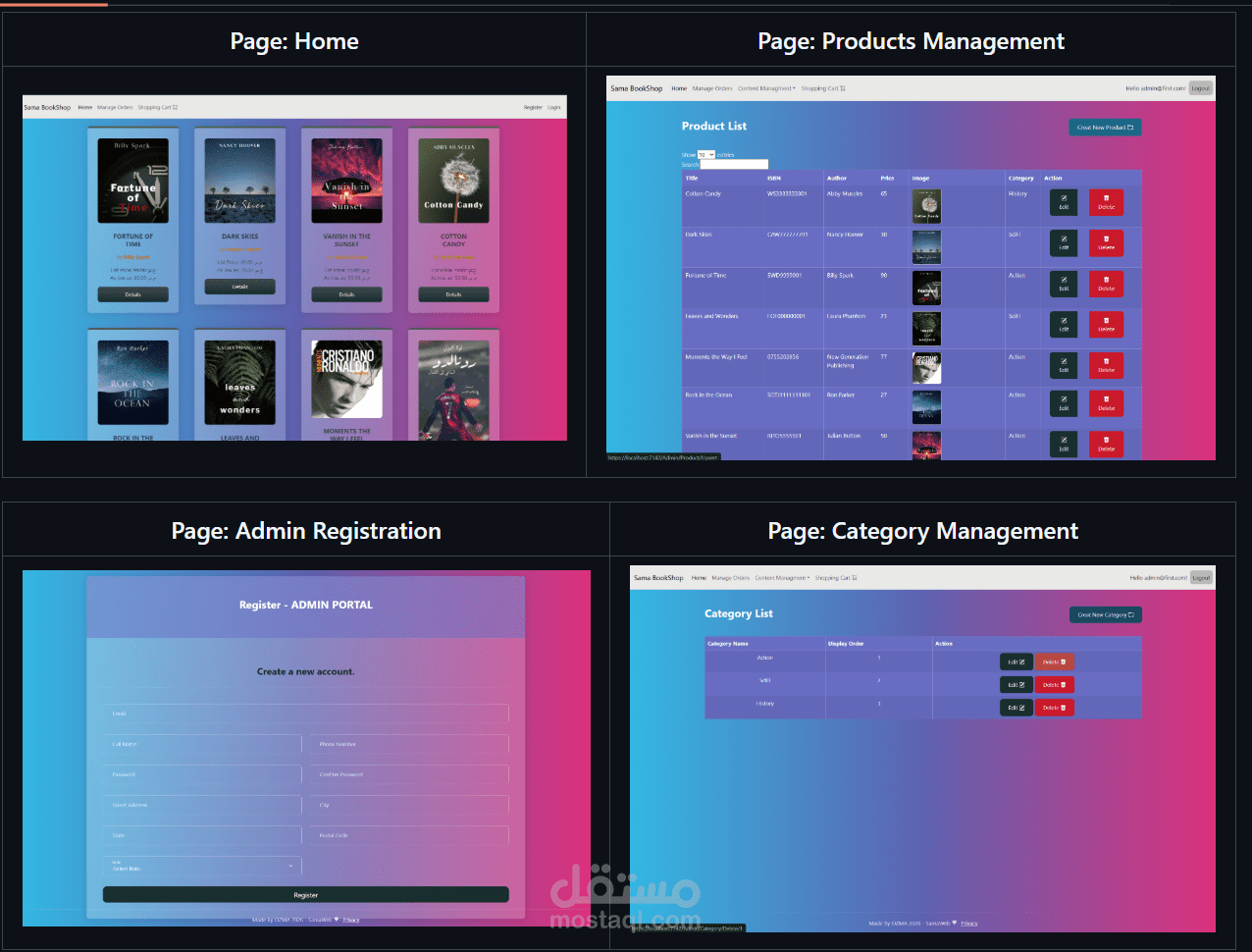Delete the Rock in the Ocean product
Viewport: 1252px width, 952px height.
(x=1106, y=403)
